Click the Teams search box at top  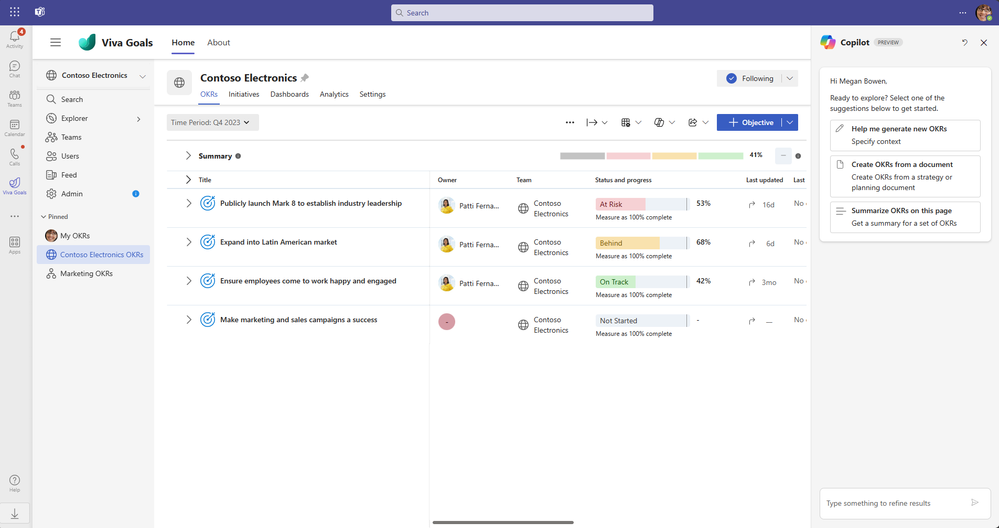(522, 13)
